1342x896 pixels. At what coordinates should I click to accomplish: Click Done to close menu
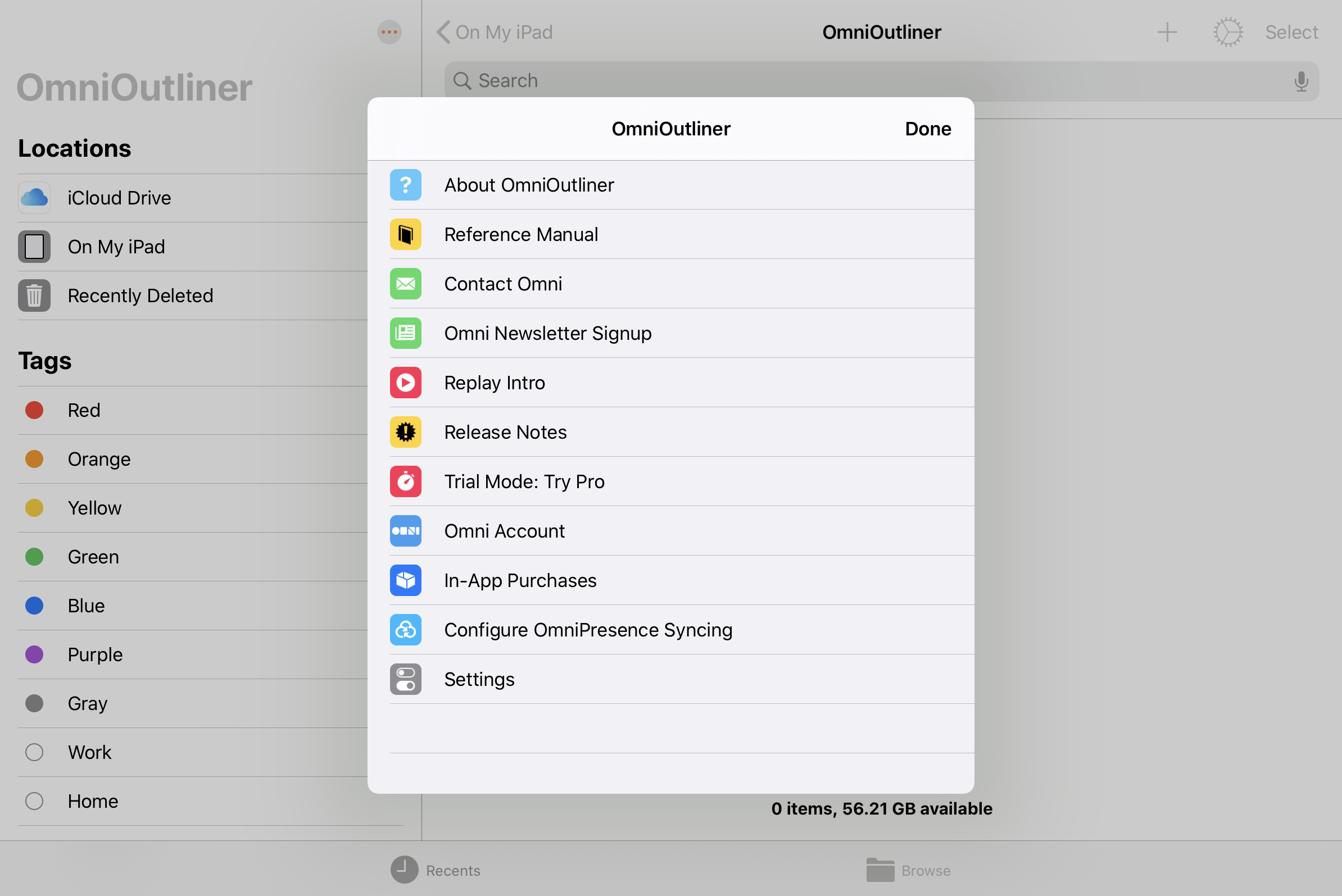coord(928,128)
